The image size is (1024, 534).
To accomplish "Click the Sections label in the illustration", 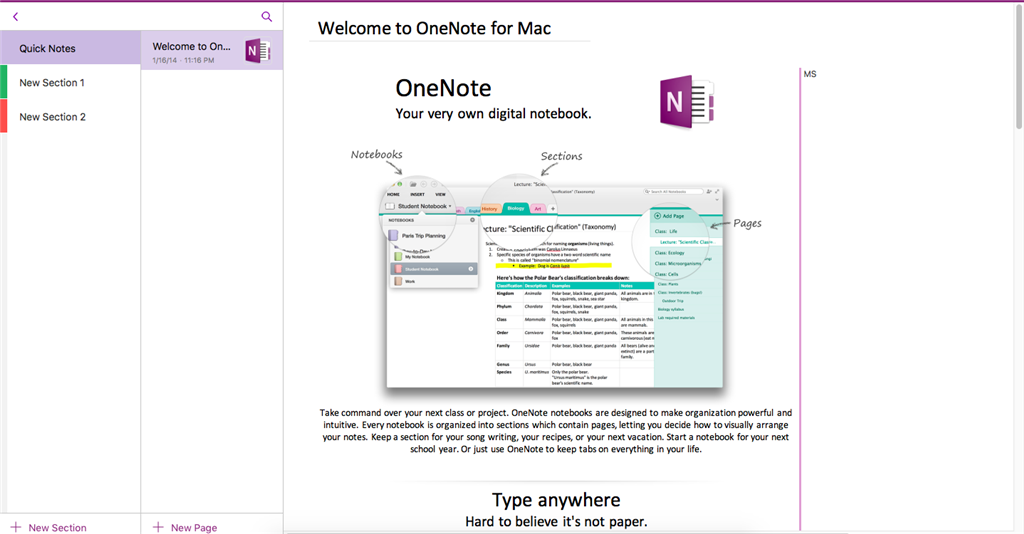I will (x=561, y=156).
